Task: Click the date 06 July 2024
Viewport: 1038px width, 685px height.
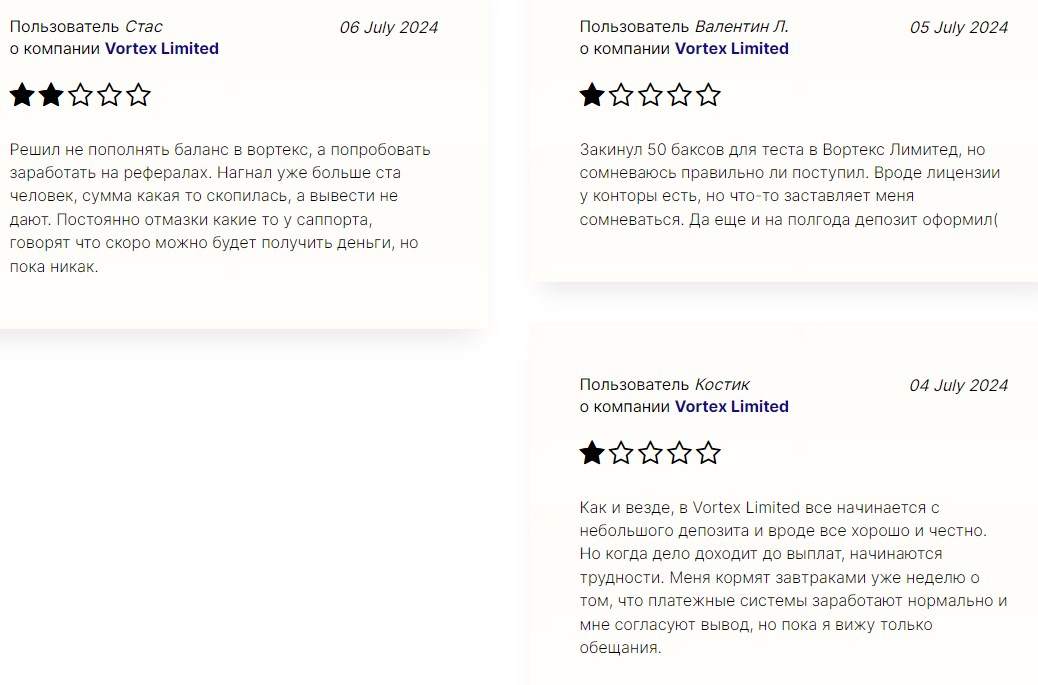Action: [389, 28]
